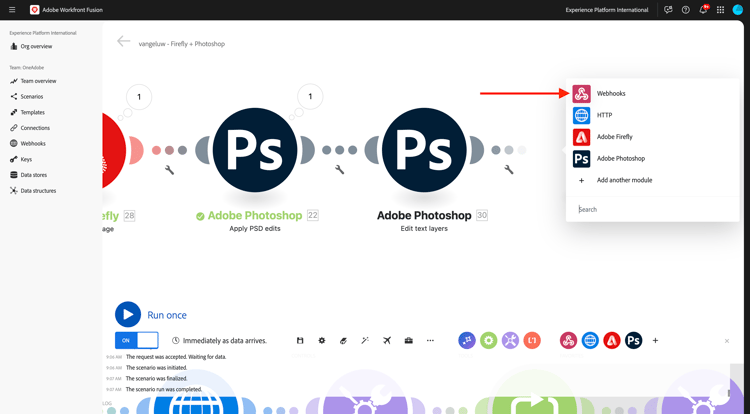Click the Run once play button

click(x=128, y=315)
